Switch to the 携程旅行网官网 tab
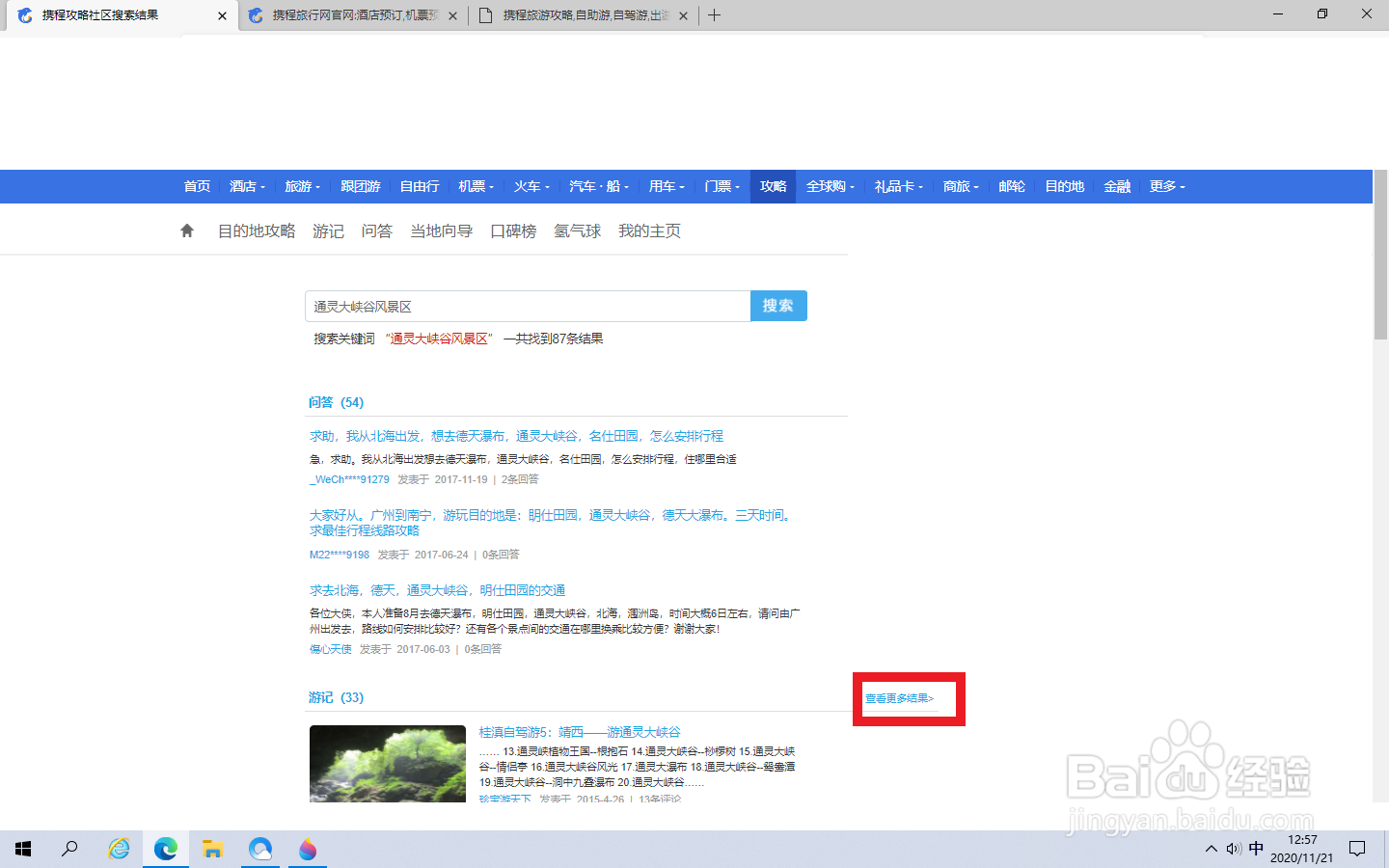1389x868 pixels. point(353,15)
